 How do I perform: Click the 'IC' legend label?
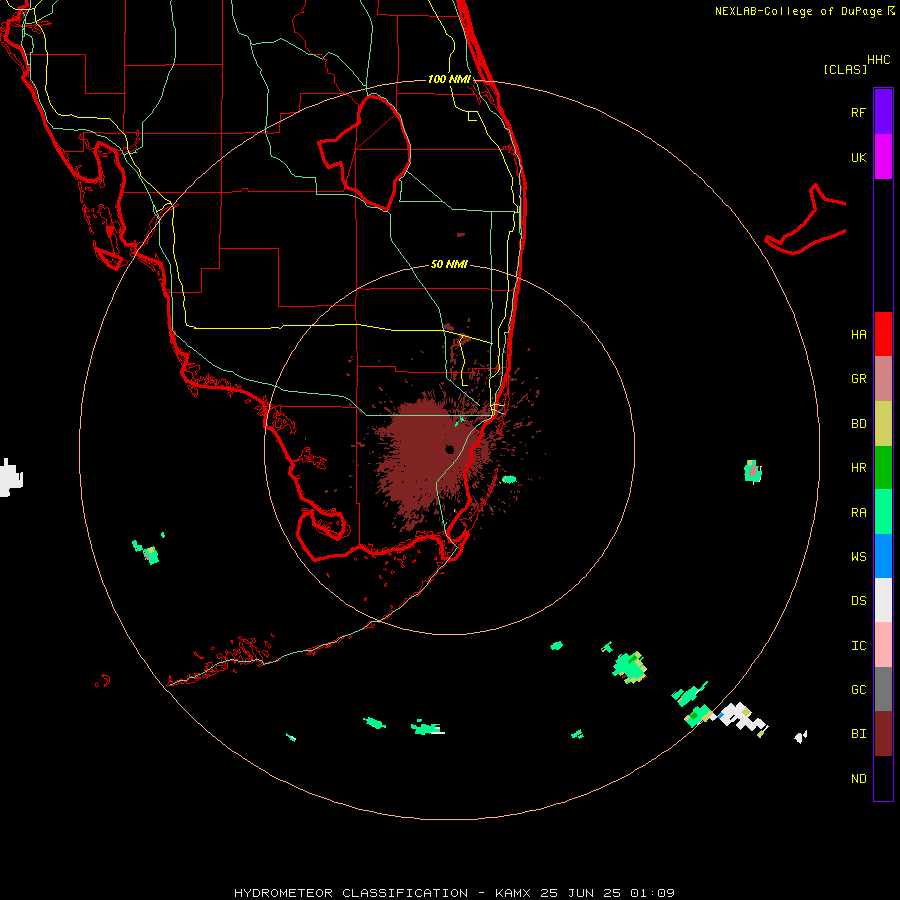(858, 646)
